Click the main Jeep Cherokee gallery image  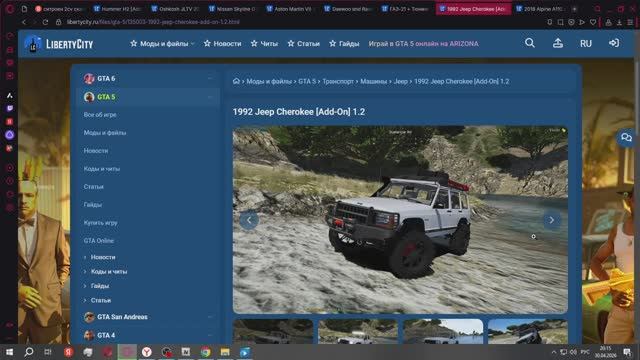click(x=400, y=220)
